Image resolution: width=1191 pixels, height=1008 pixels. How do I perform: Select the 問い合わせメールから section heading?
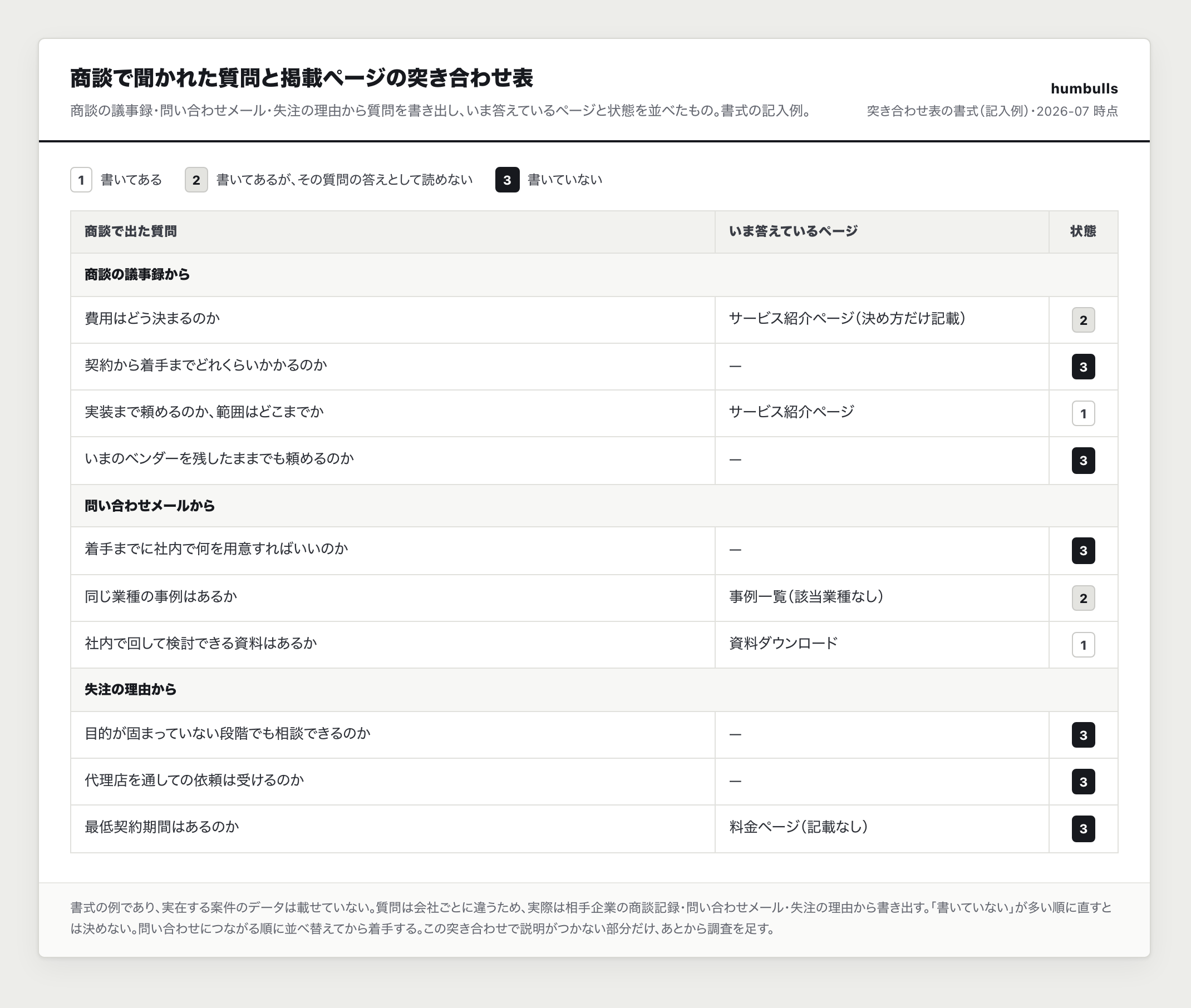(x=150, y=506)
